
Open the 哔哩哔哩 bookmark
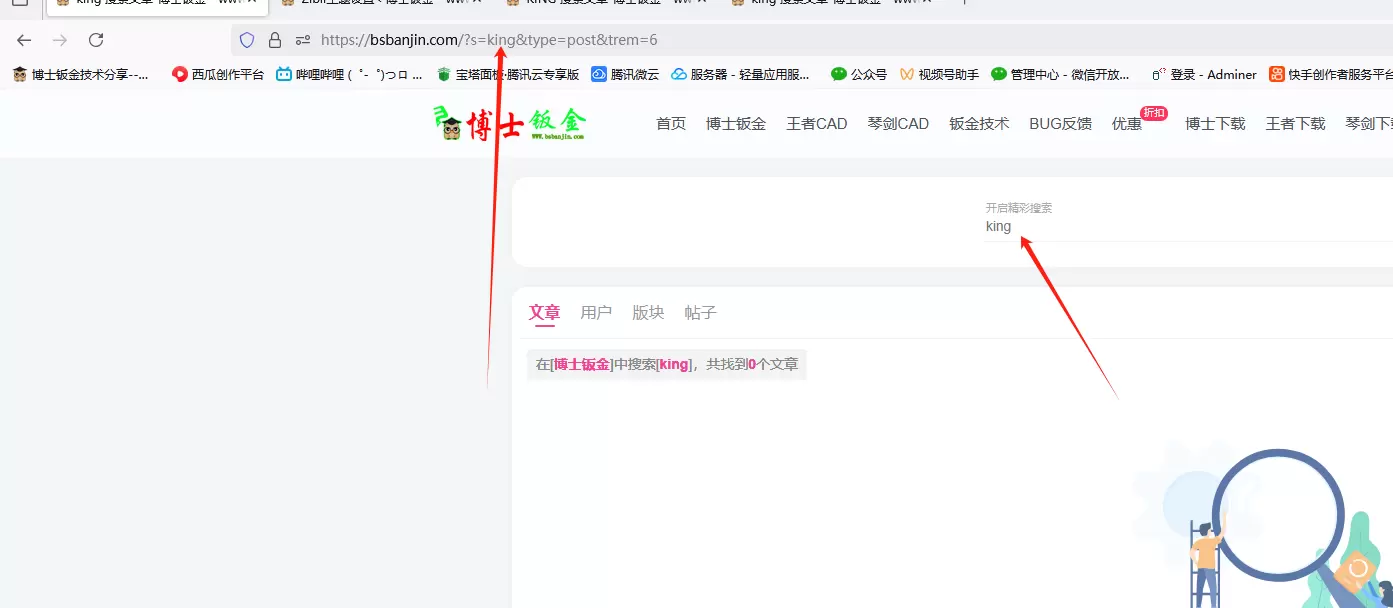click(x=349, y=74)
